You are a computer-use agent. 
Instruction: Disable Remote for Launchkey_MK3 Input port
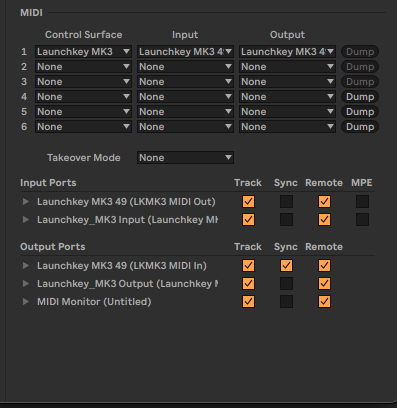[x=324, y=220]
